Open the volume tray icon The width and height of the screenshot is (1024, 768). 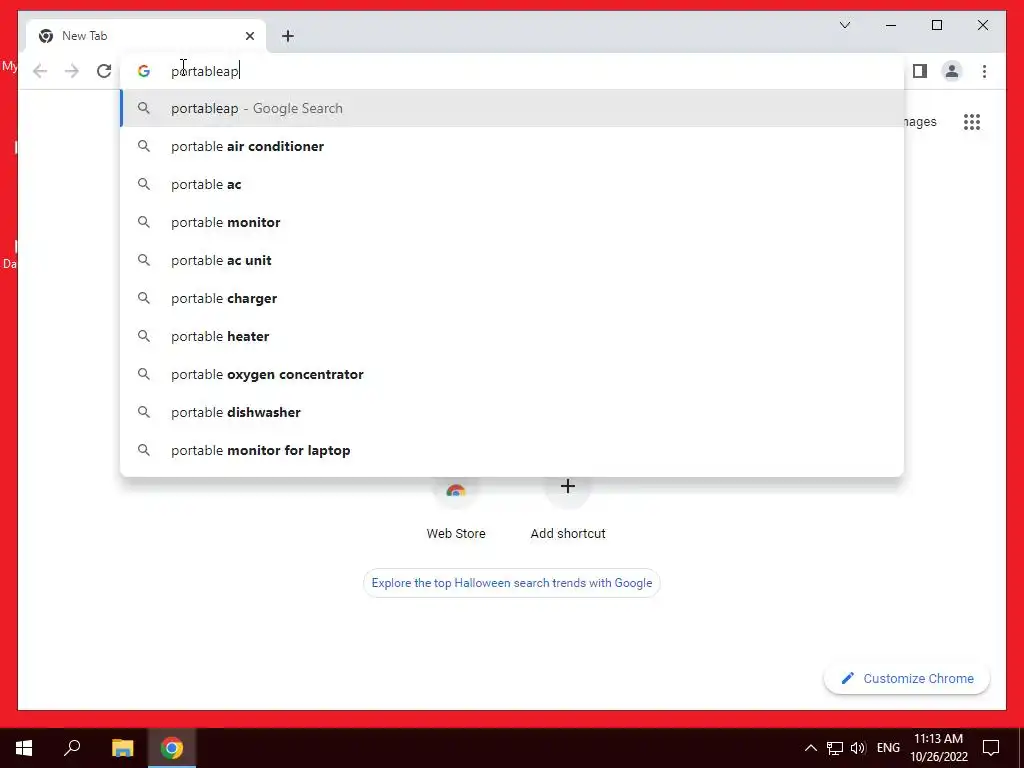tap(858, 748)
